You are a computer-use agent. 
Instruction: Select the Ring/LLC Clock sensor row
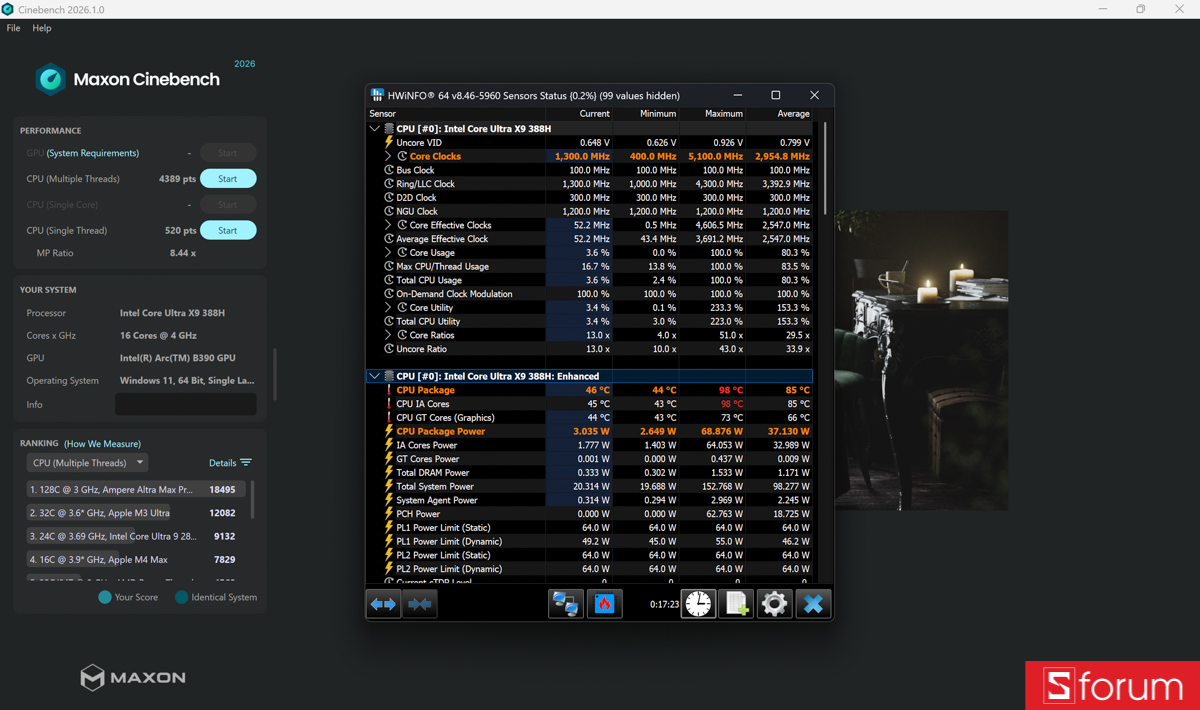590,184
